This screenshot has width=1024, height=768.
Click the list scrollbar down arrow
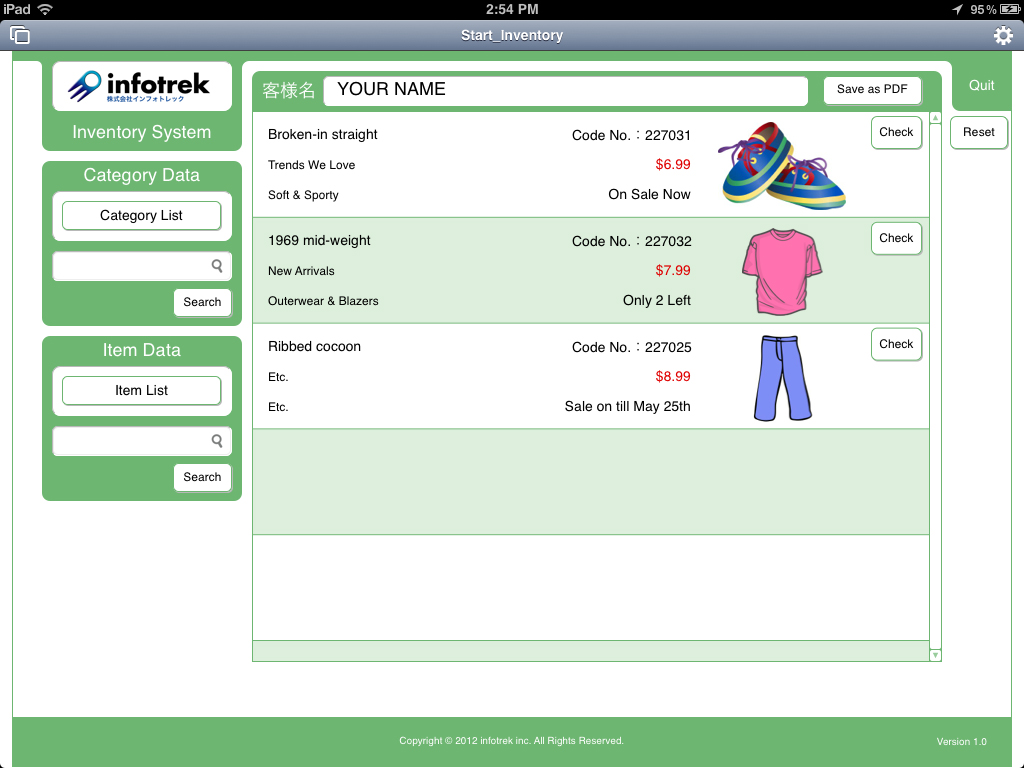[x=935, y=655]
